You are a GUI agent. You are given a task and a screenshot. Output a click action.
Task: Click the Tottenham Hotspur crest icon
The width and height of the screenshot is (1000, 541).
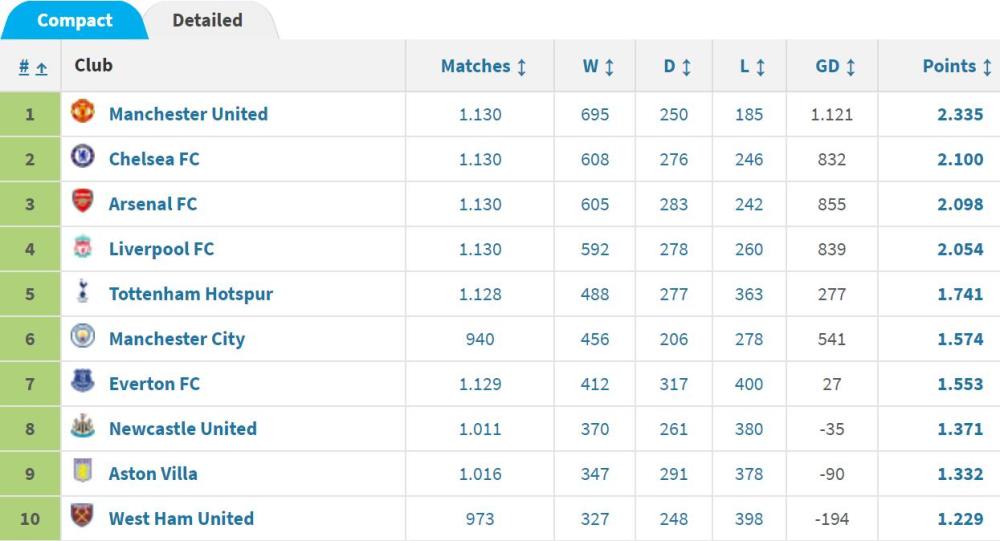pyautogui.click(x=82, y=291)
